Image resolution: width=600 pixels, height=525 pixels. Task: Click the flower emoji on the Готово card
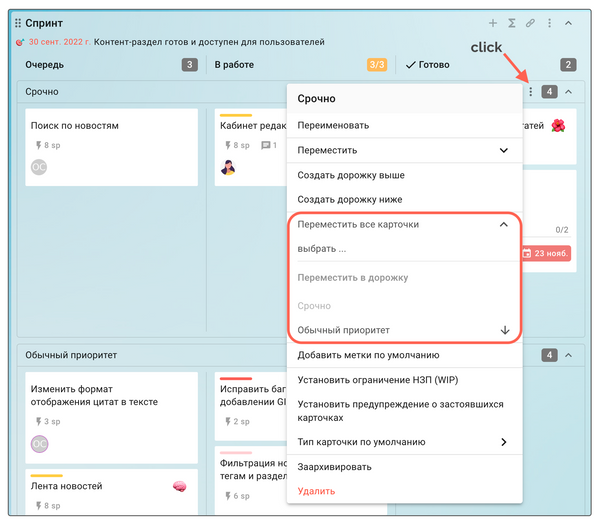pyautogui.click(x=558, y=126)
